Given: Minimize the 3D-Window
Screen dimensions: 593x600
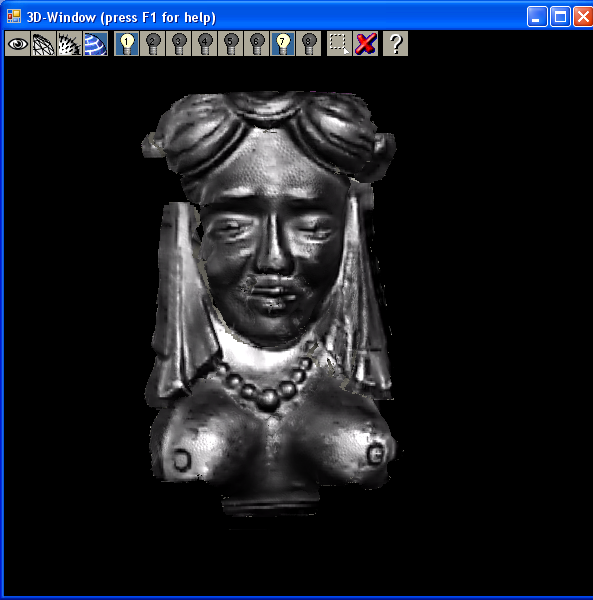Looking at the screenshot, I should (x=537, y=17).
